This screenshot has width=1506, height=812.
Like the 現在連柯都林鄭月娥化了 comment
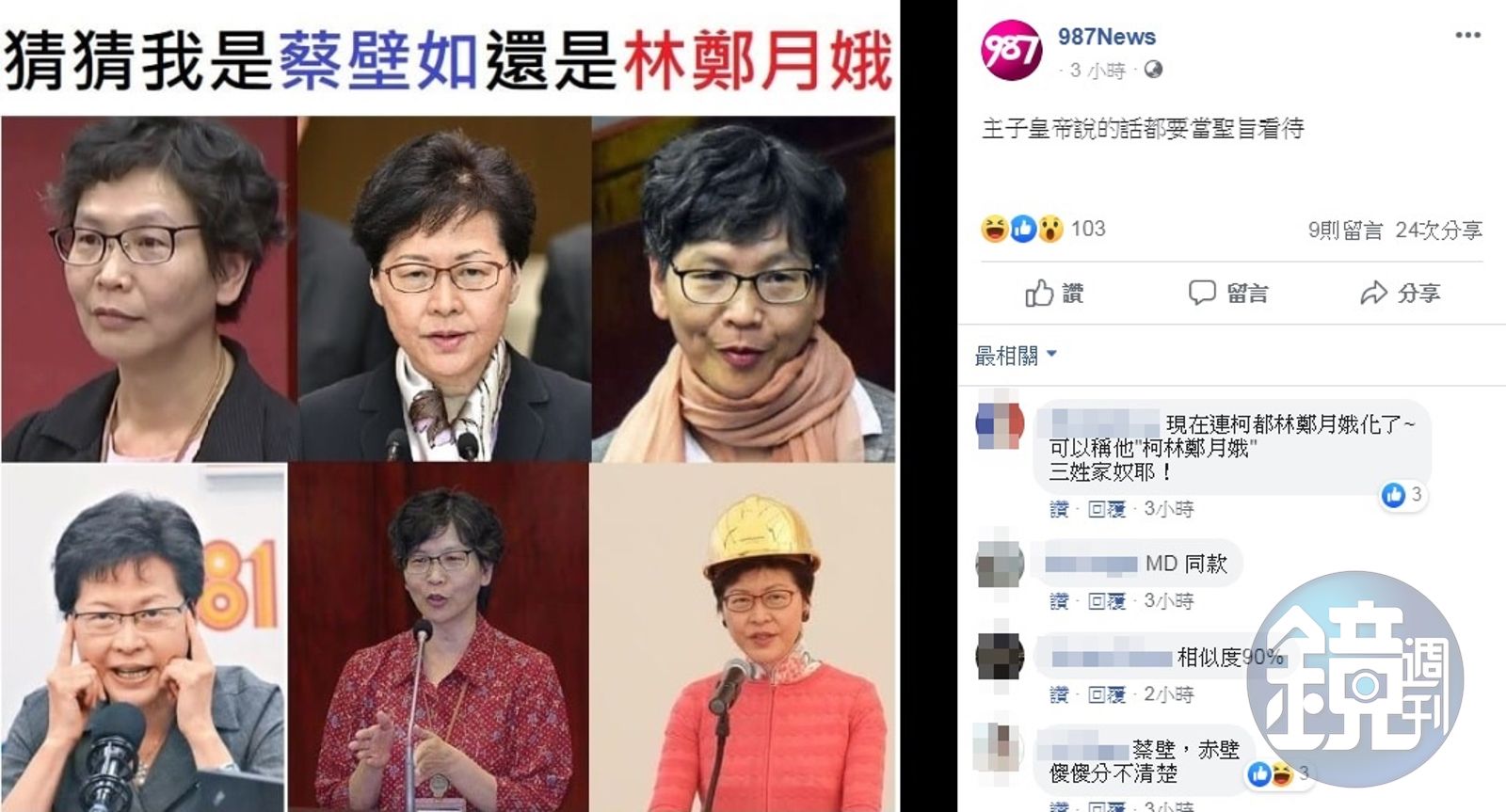tap(1059, 509)
